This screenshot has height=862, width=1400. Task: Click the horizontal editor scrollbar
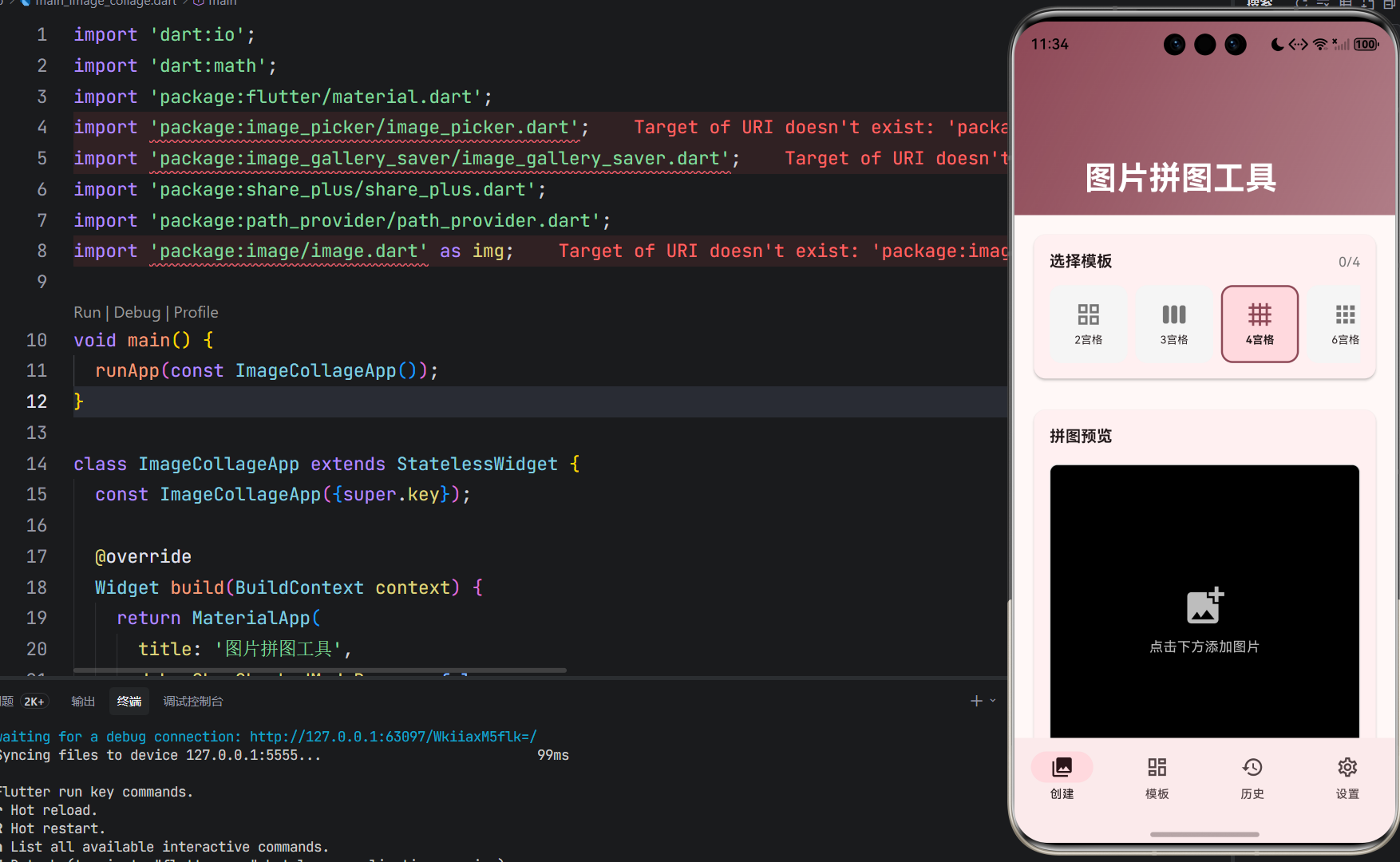[320, 670]
